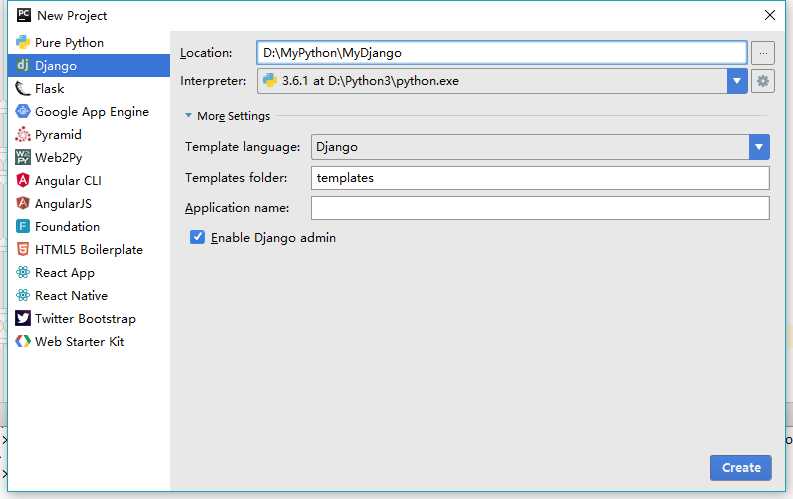Choose Web2Py project type label
This screenshot has height=499, width=793.
pyautogui.click(x=59, y=158)
